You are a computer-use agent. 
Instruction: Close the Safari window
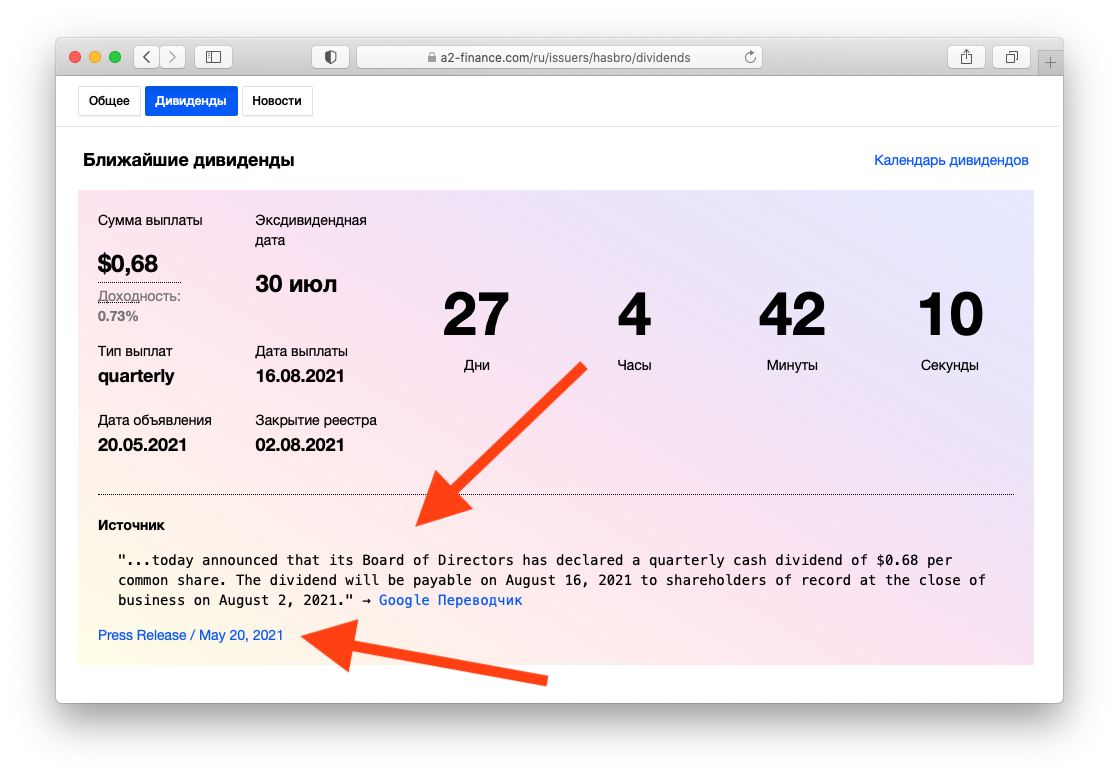coord(75,57)
